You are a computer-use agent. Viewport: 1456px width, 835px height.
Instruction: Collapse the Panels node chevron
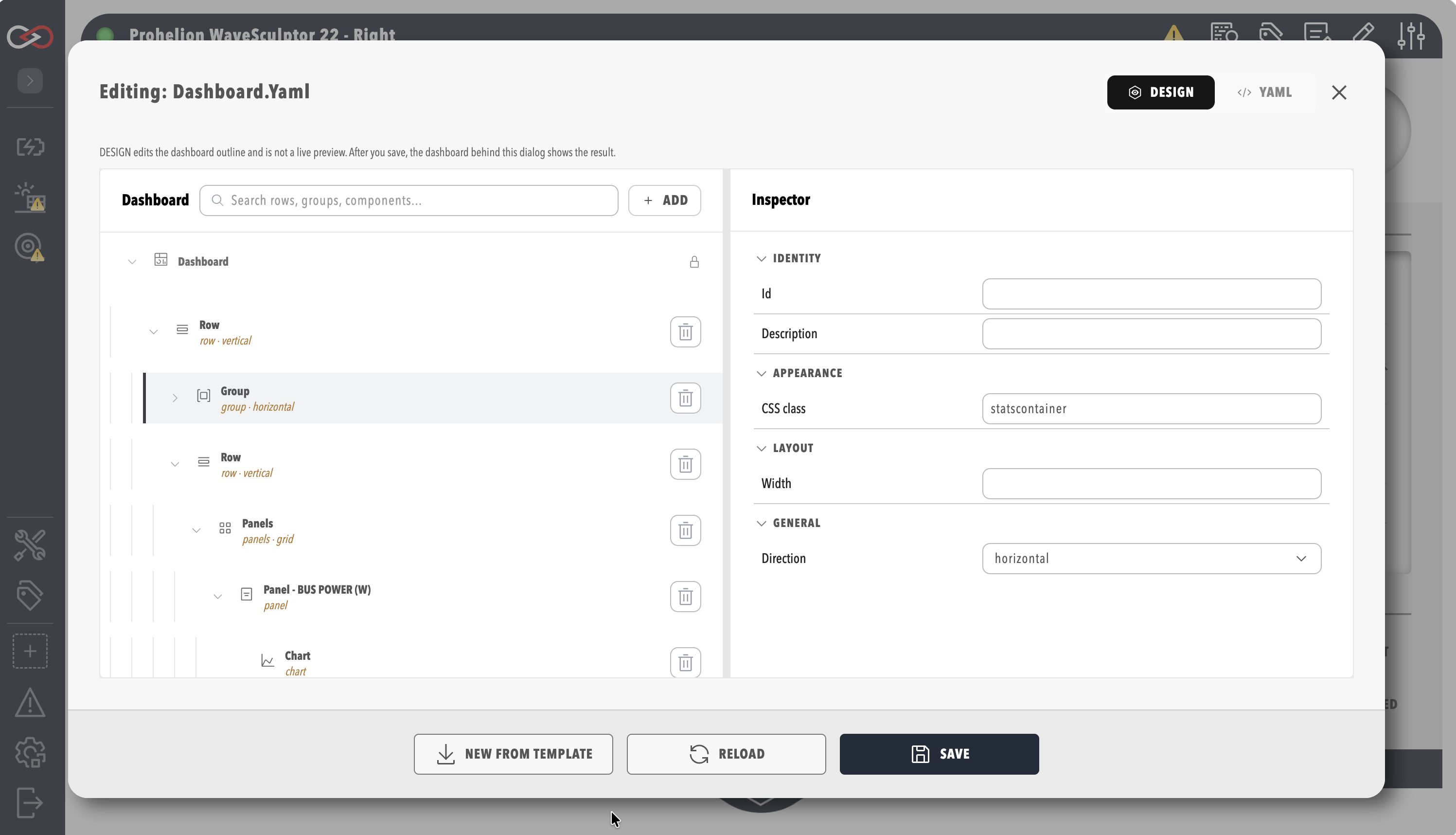196,530
